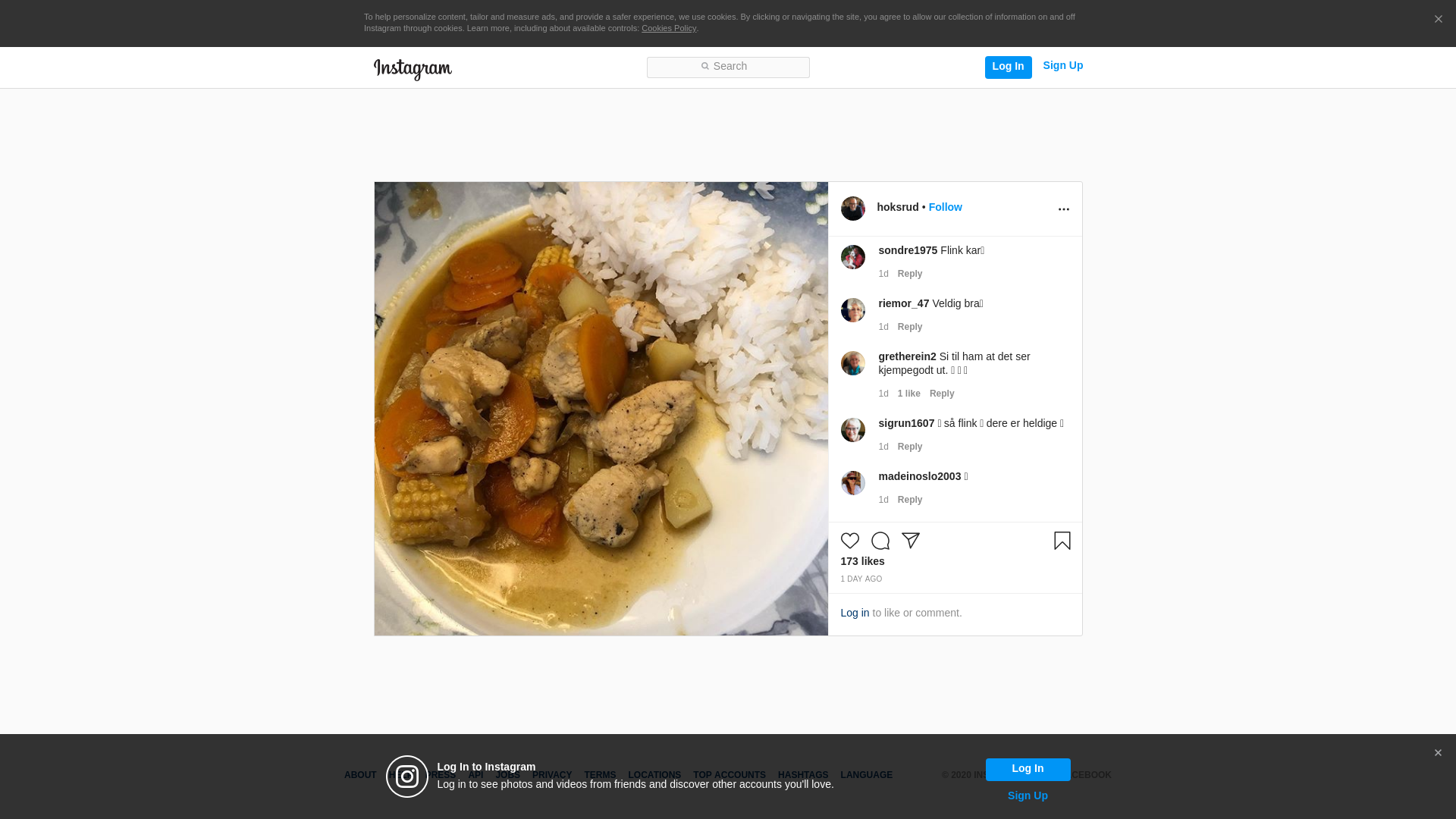Screen dimensions: 1456x819
Task: Open the ABOUT footer link
Action: click(360, 775)
